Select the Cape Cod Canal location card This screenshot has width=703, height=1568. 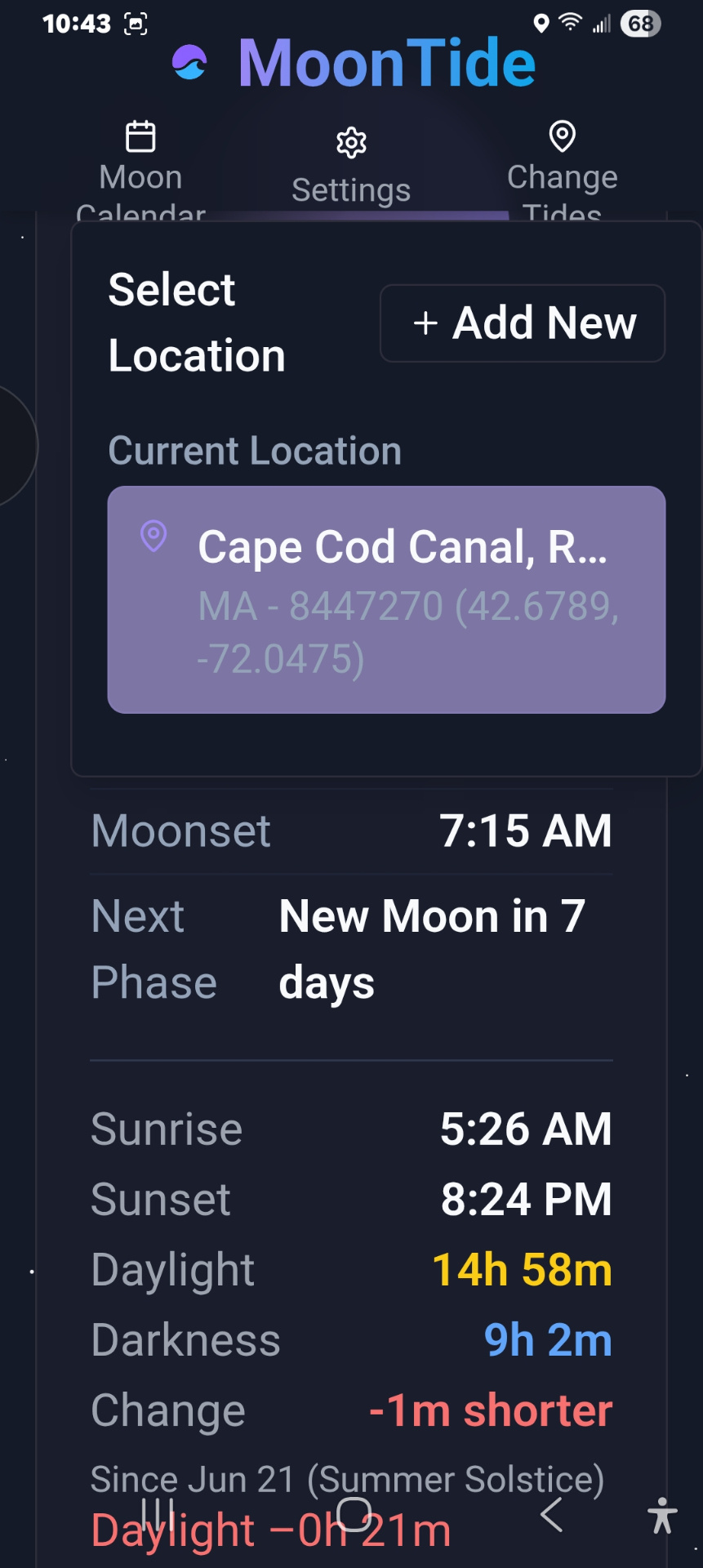pos(386,599)
